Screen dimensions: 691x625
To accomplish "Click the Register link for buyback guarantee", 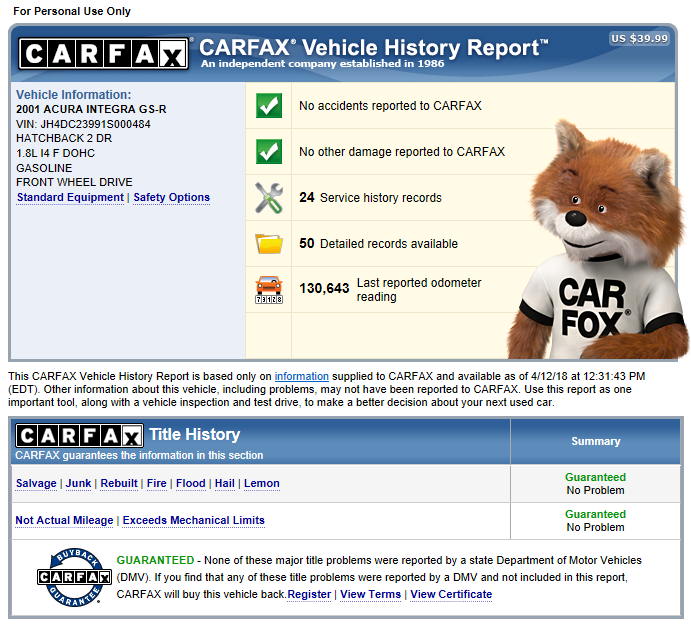I will 309,595.
